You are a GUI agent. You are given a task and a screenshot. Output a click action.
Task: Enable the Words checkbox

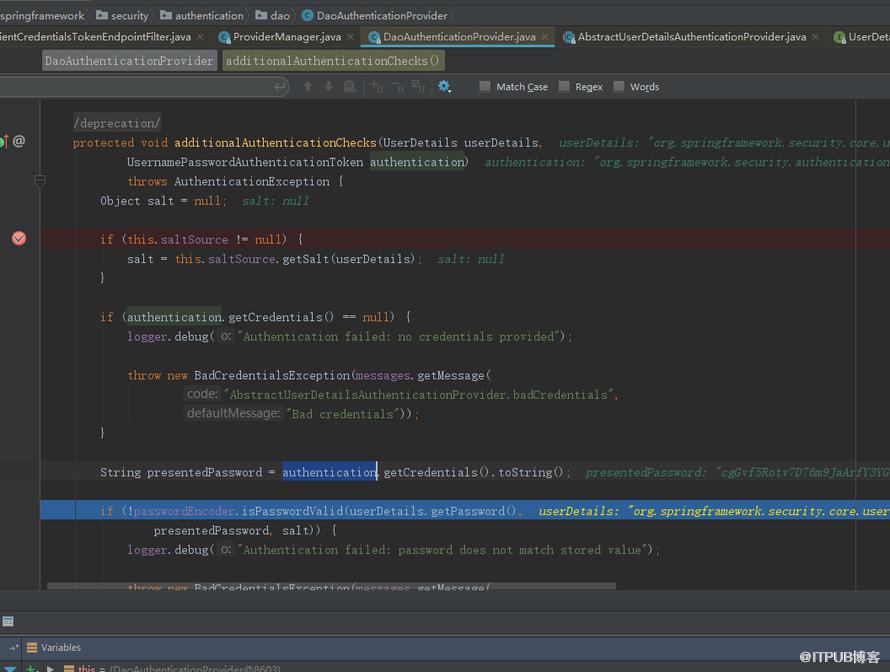(x=619, y=86)
